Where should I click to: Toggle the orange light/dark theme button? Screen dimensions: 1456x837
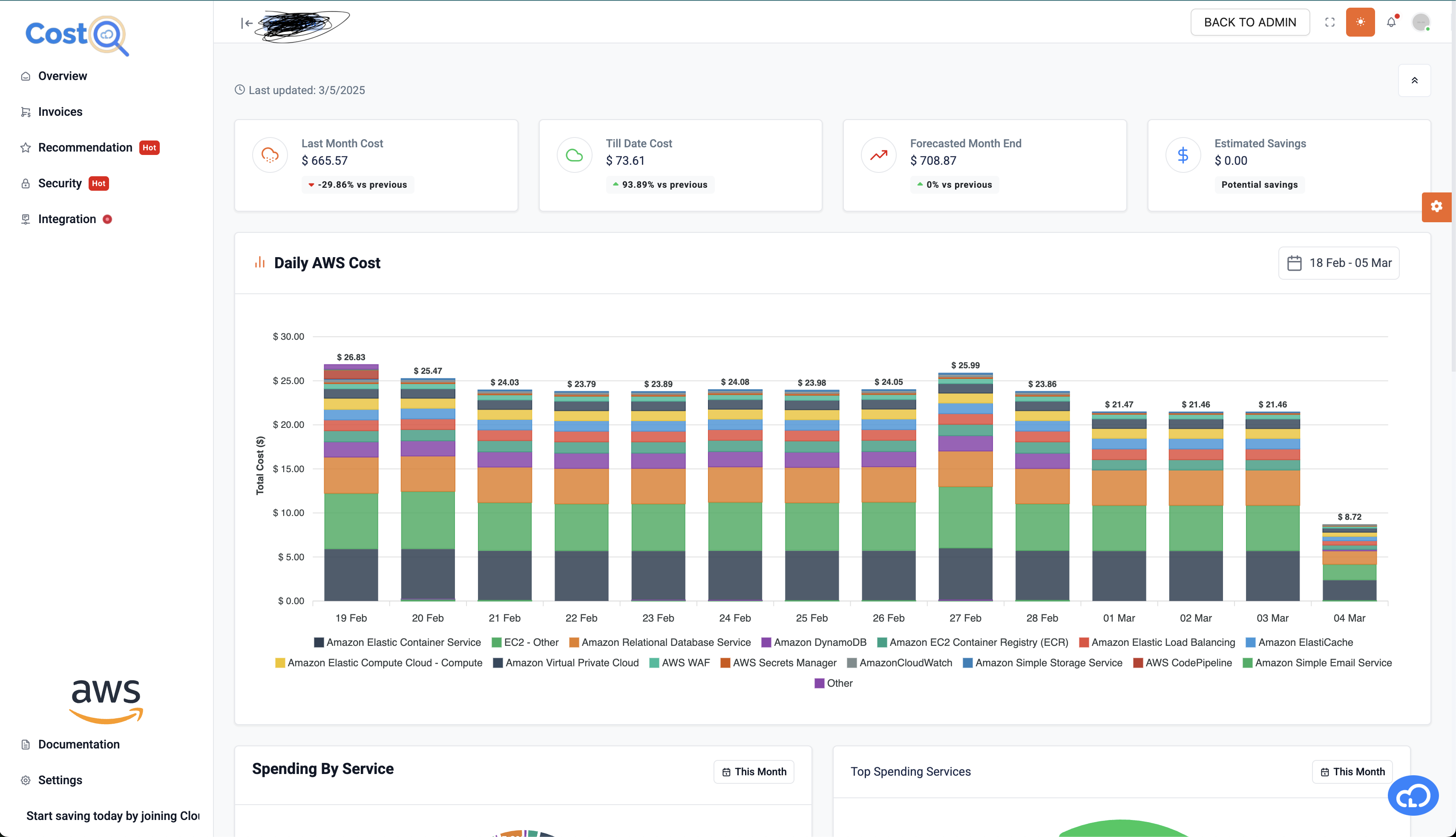point(1360,23)
